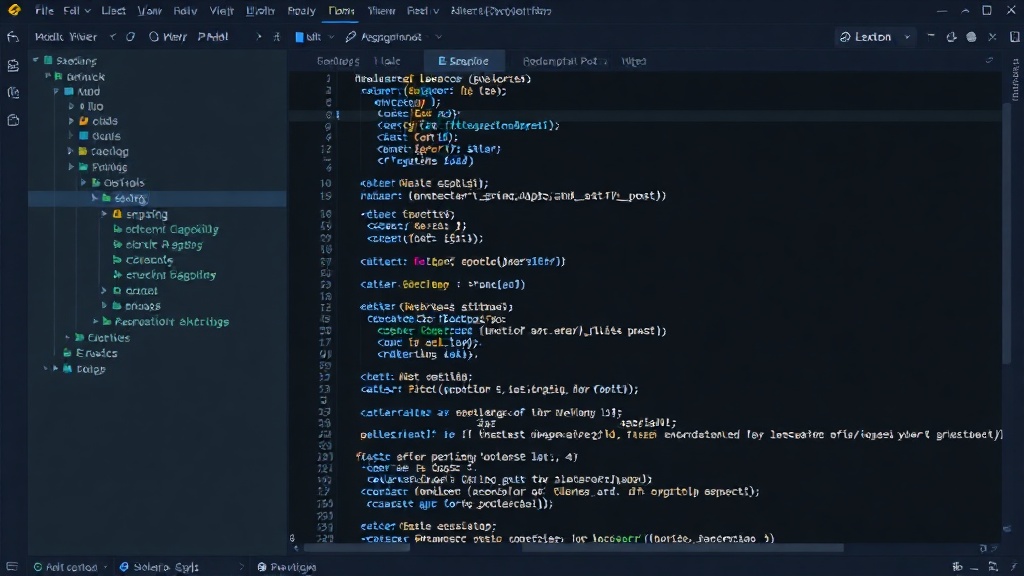Click the yellow app logo in title bar

(14, 10)
